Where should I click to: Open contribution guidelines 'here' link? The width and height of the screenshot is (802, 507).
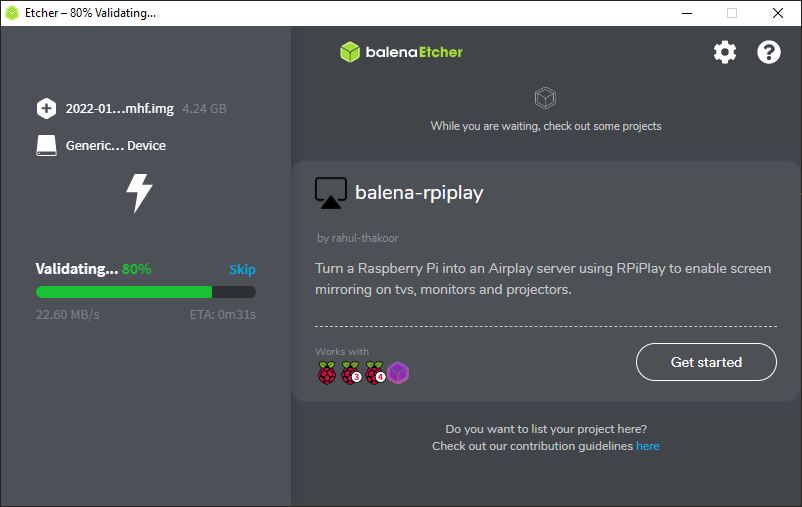click(648, 446)
